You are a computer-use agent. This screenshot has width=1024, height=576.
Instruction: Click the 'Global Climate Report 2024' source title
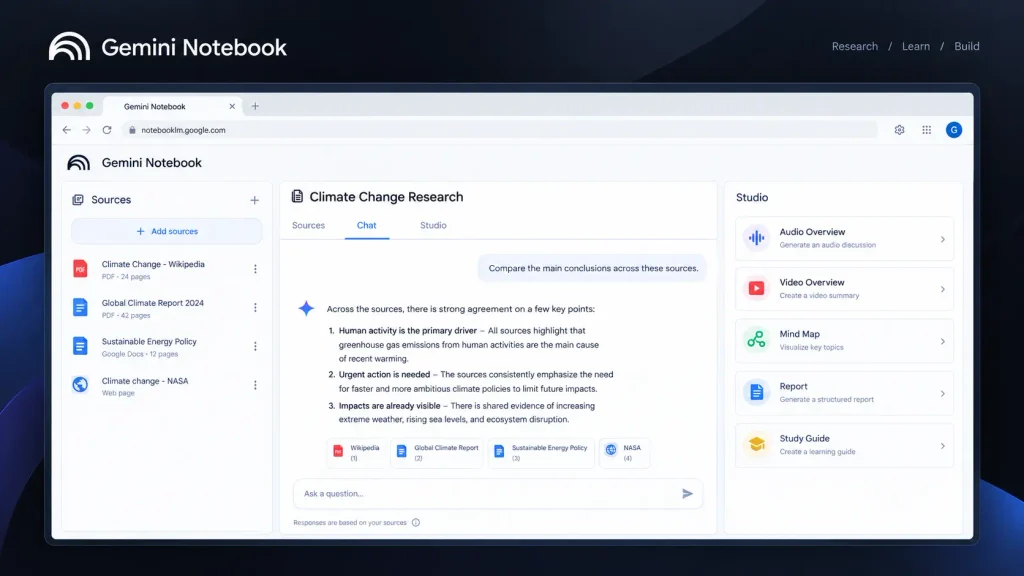(x=153, y=303)
